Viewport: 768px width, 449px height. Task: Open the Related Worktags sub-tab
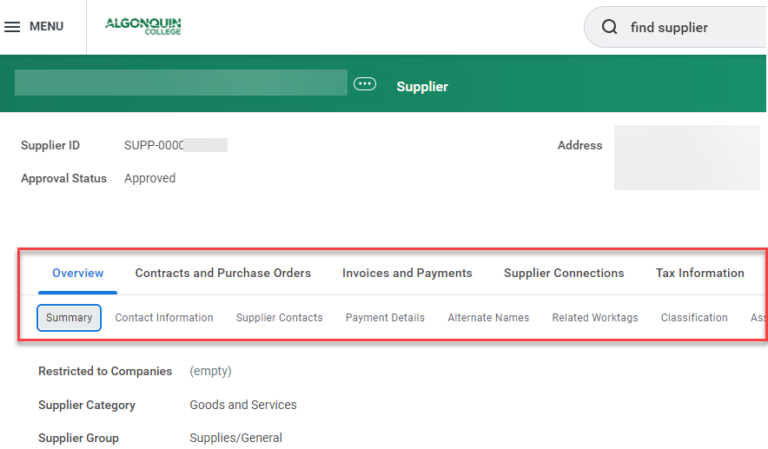coord(595,318)
